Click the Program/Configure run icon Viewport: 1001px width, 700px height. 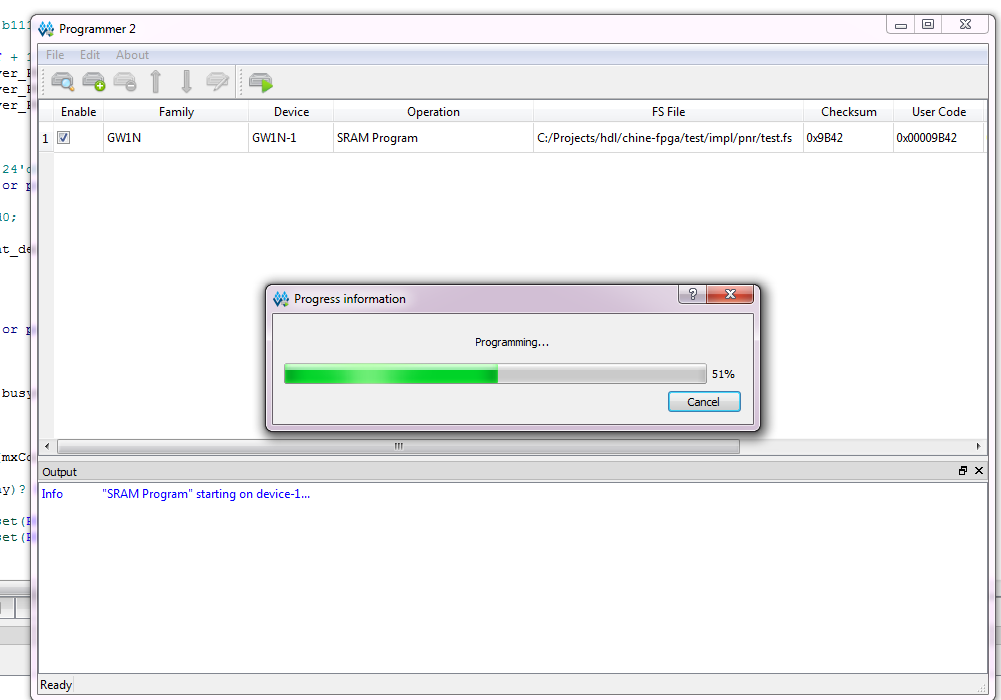point(261,82)
